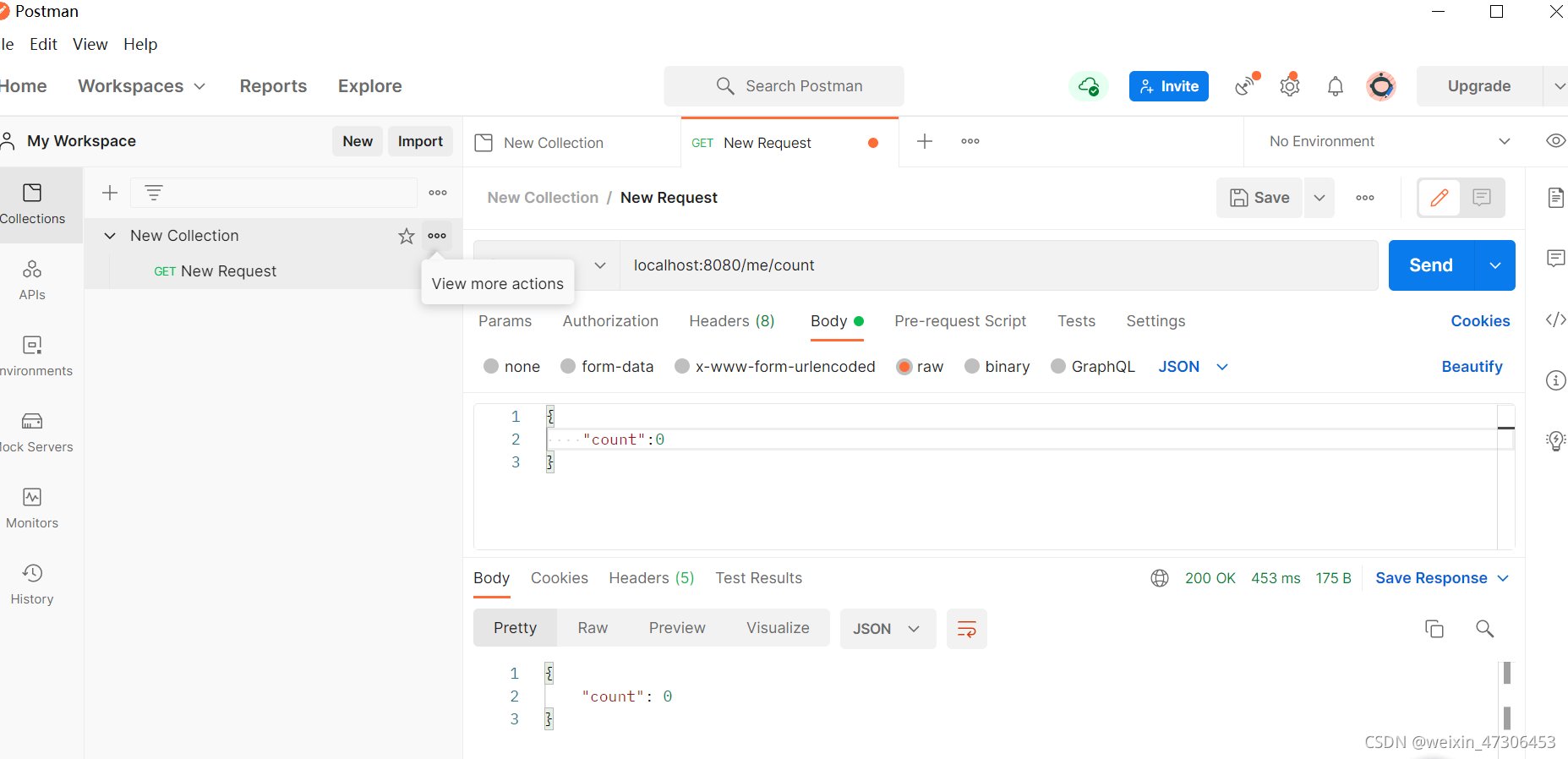The width and height of the screenshot is (1568, 759).
Task: Open the code snippet icon in right sidebar
Action: [x=1555, y=319]
